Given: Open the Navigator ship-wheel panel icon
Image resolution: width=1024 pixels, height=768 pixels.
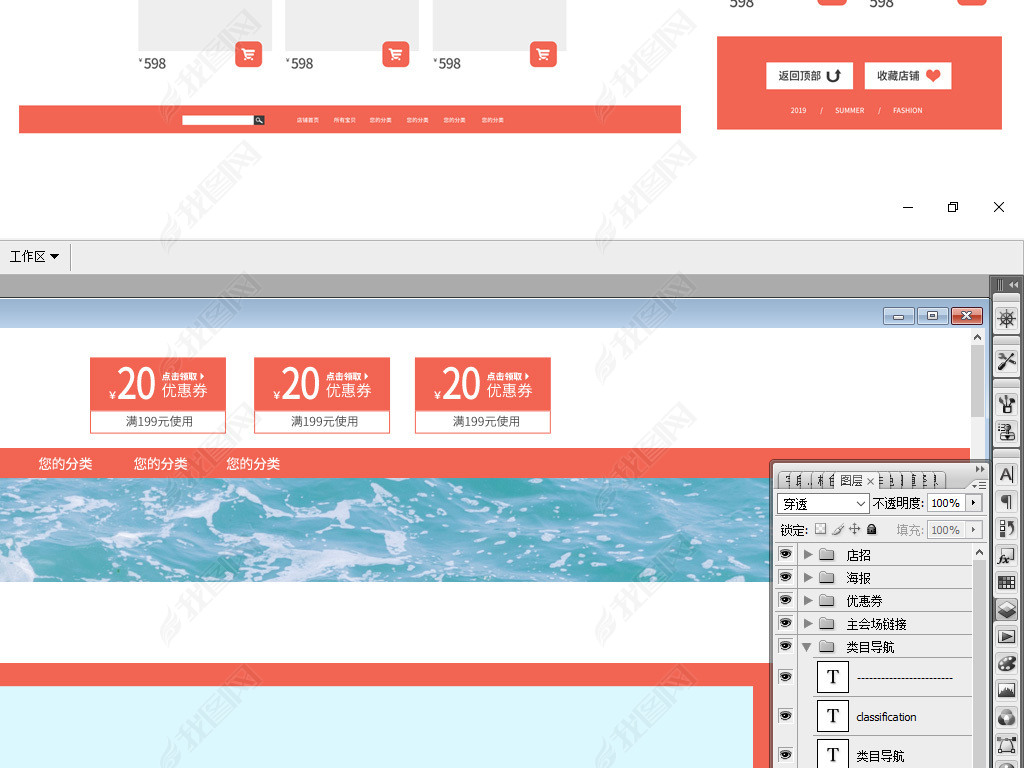Looking at the screenshot, I should tap(1006, 318).
